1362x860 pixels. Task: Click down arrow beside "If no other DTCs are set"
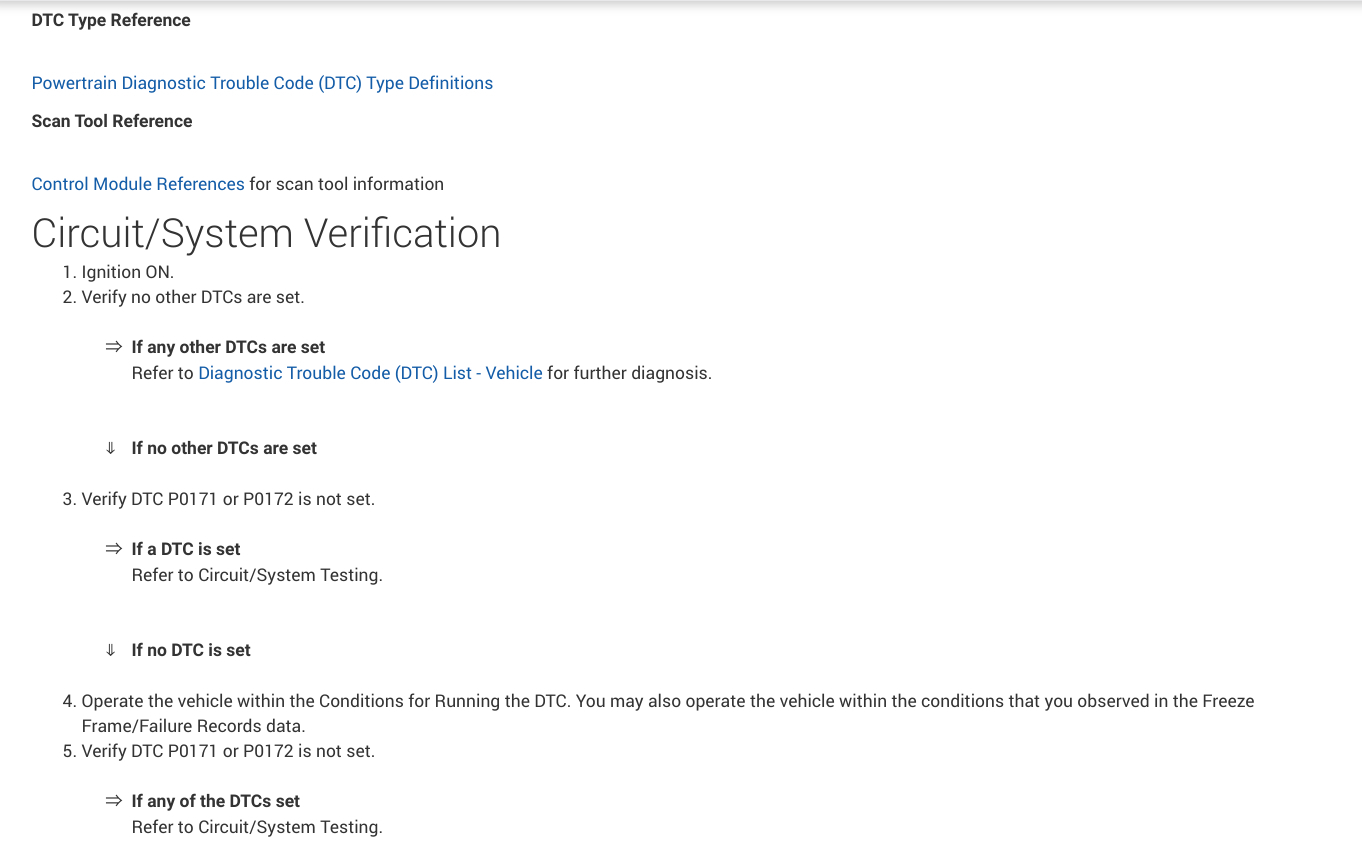pyautogui.click(x=111, y=448)
